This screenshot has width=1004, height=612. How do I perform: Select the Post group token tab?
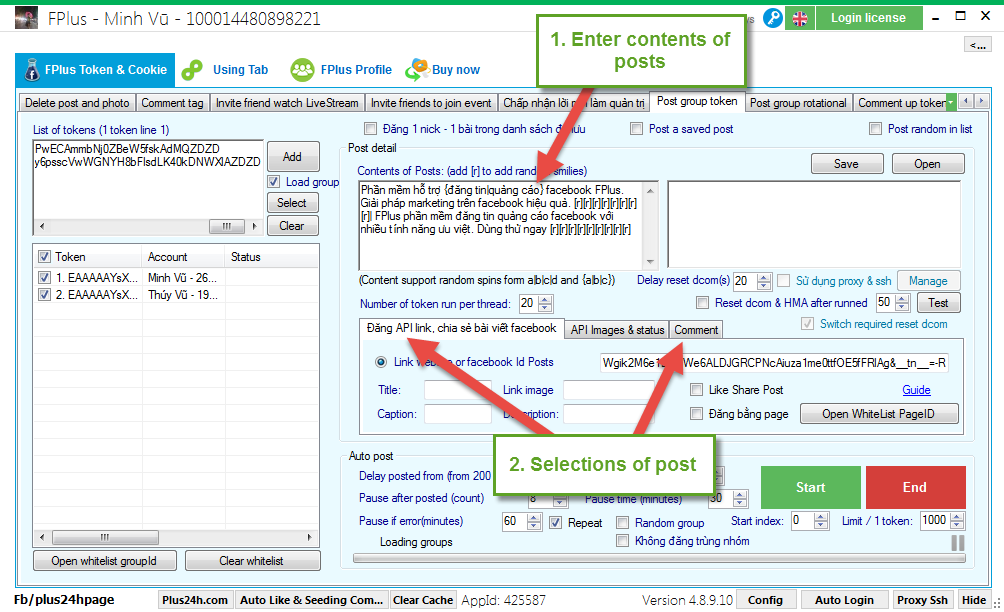click(x=697, y=101)
